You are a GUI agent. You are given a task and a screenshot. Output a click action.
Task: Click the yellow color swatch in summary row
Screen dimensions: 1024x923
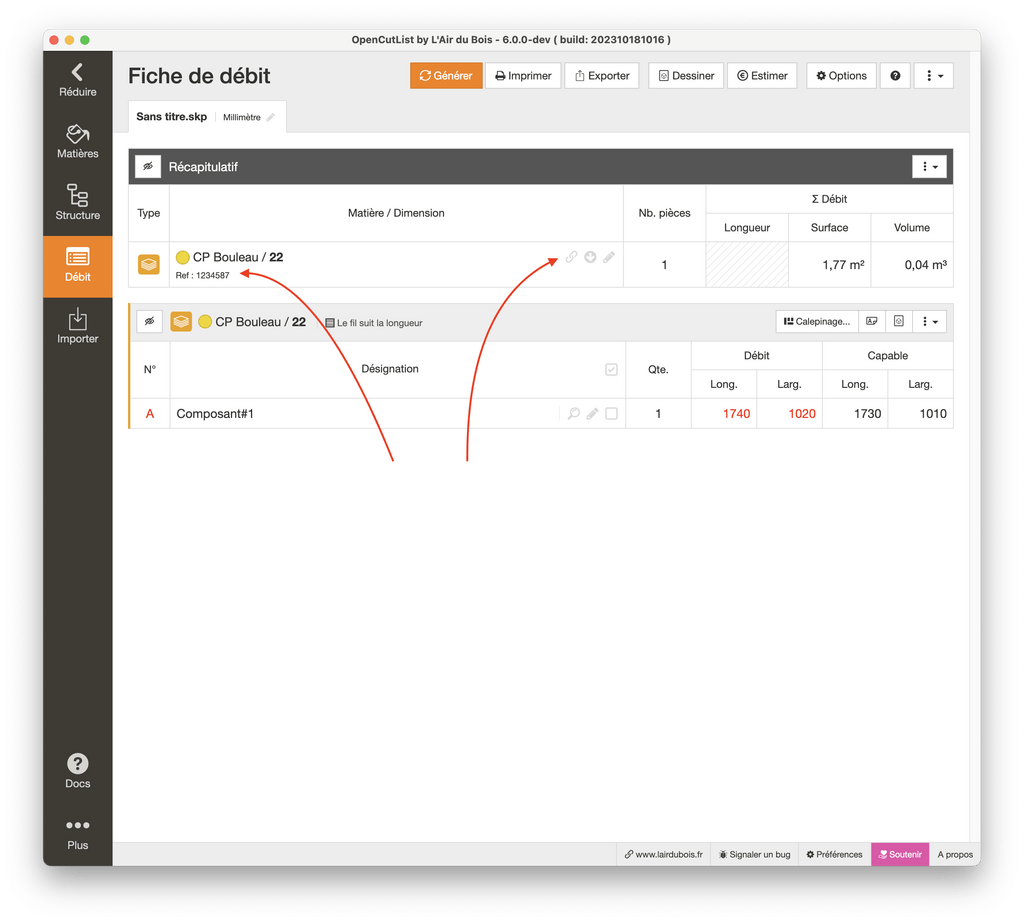183,257
